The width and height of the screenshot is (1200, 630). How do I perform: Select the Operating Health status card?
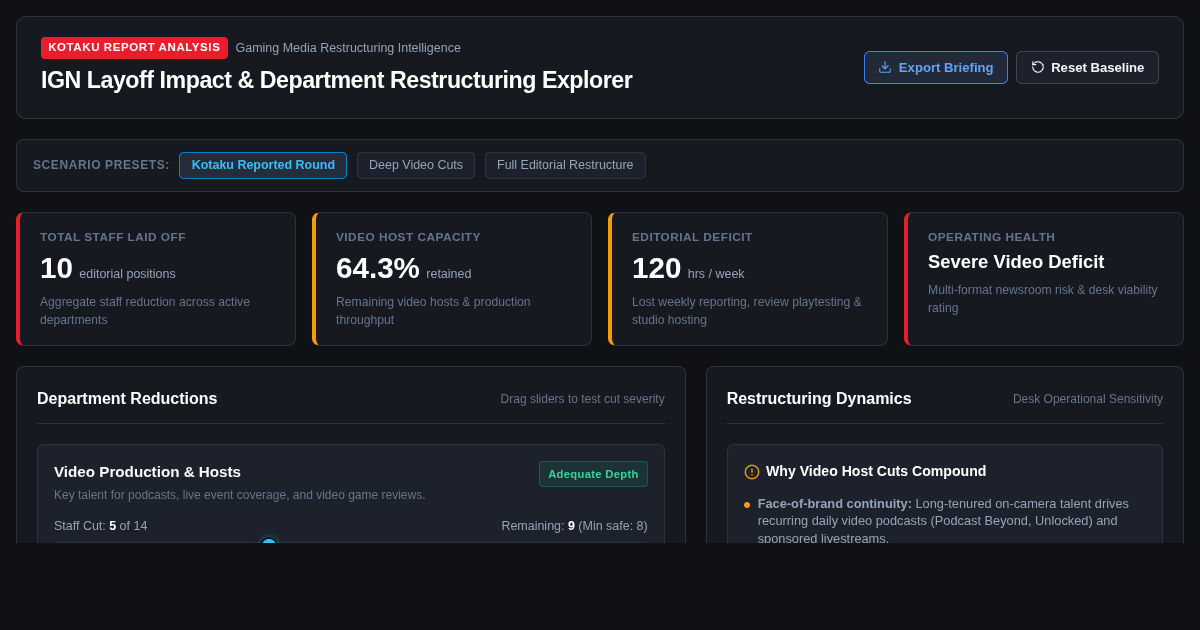click(1044, 279)
